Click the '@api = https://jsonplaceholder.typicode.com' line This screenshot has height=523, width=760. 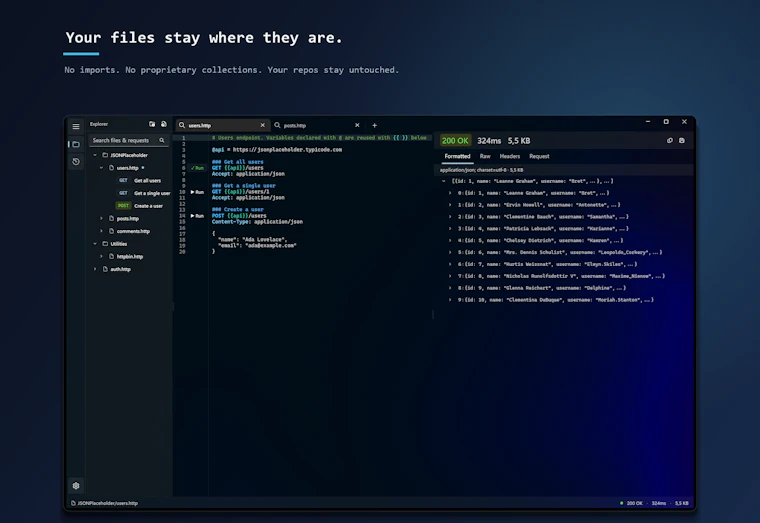click(x=277, y=150)
